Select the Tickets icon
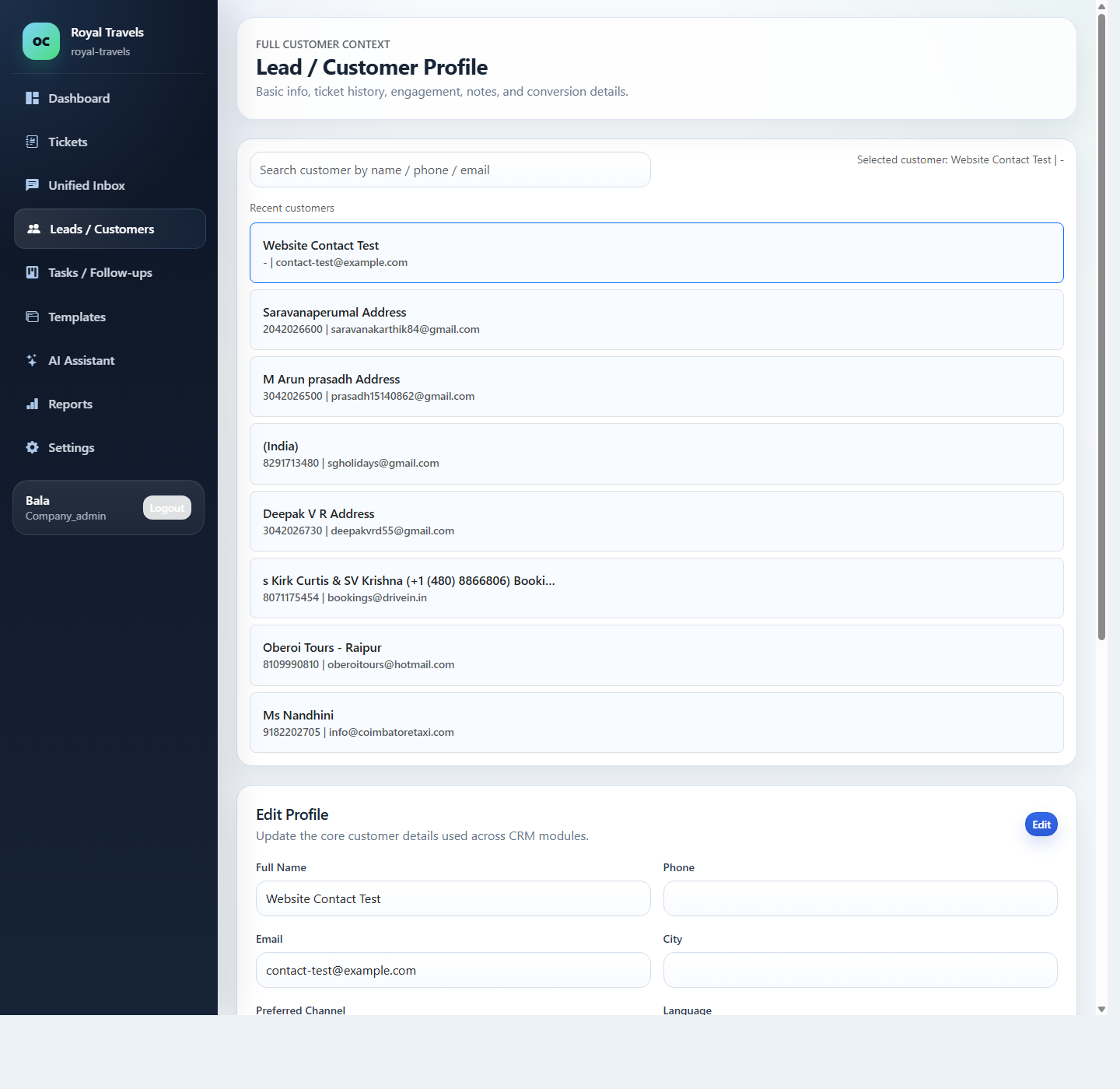Viewport: 1120px width, 1089px height. click(32, 142)
